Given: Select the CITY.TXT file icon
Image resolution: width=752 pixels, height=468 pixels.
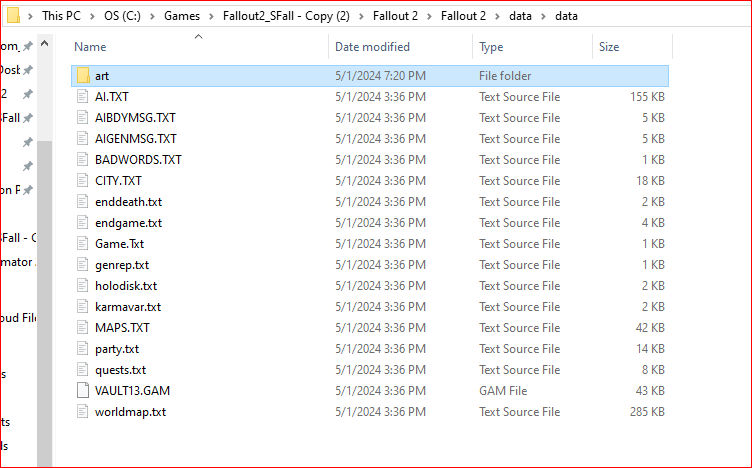Looking at the screenshot, I should tap(83, 181).
